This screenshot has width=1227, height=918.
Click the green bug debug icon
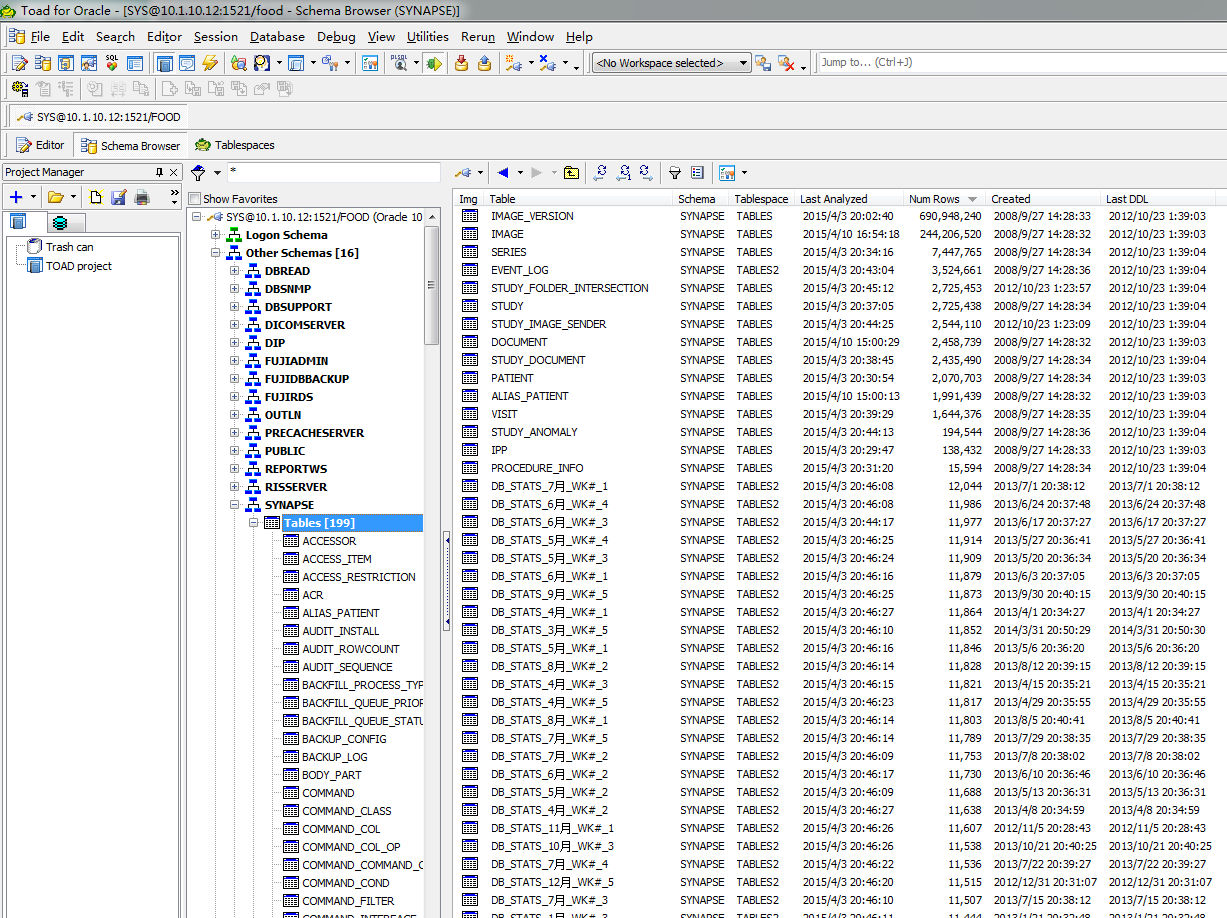click(433, 63)
